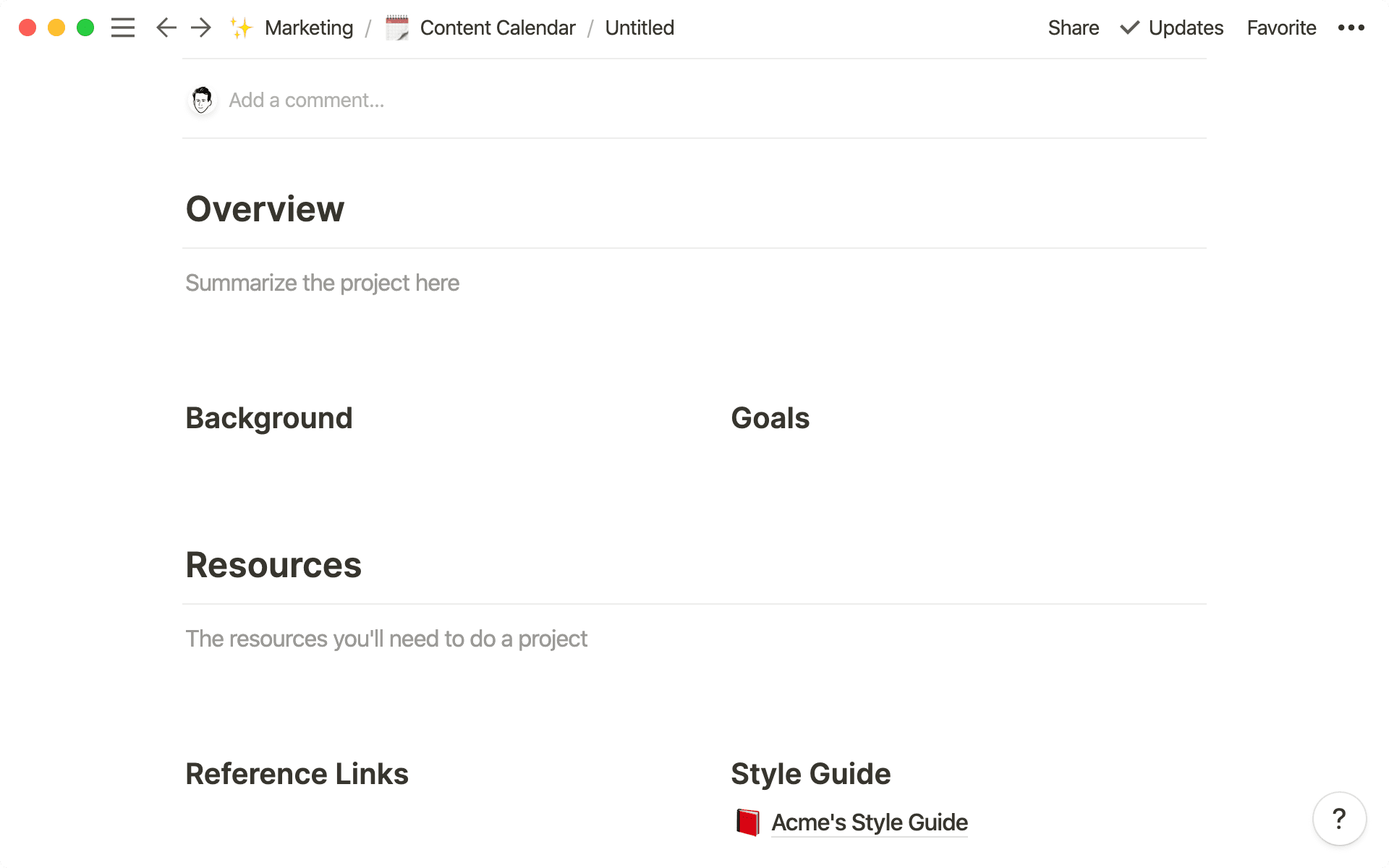Click the red book icon beside Acme's Style Guide

747,822
